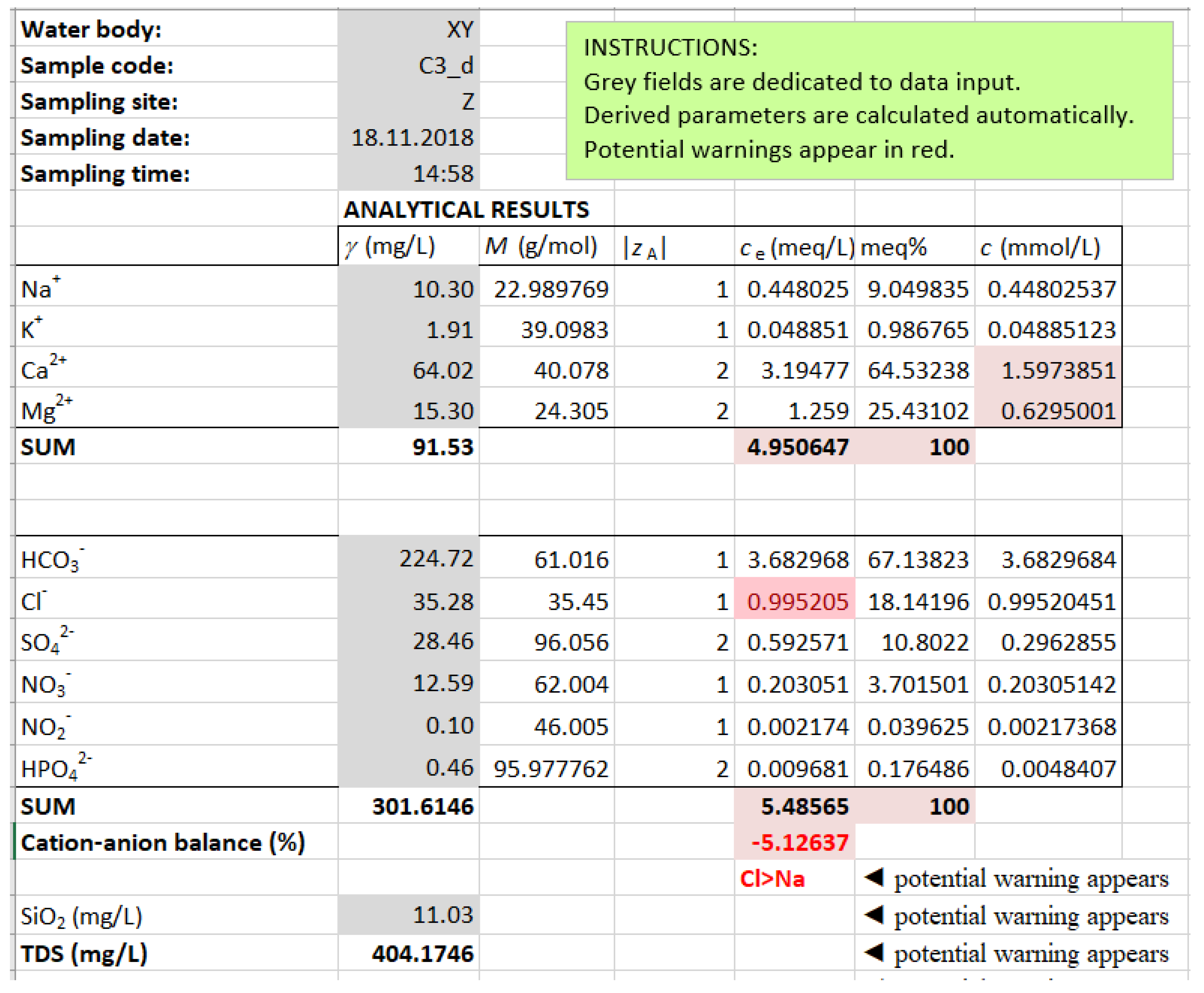This screenshot has height=993, width=1204.
Task: Click the green INSTRUCTIONS text box
Action: tap(870, 100)
